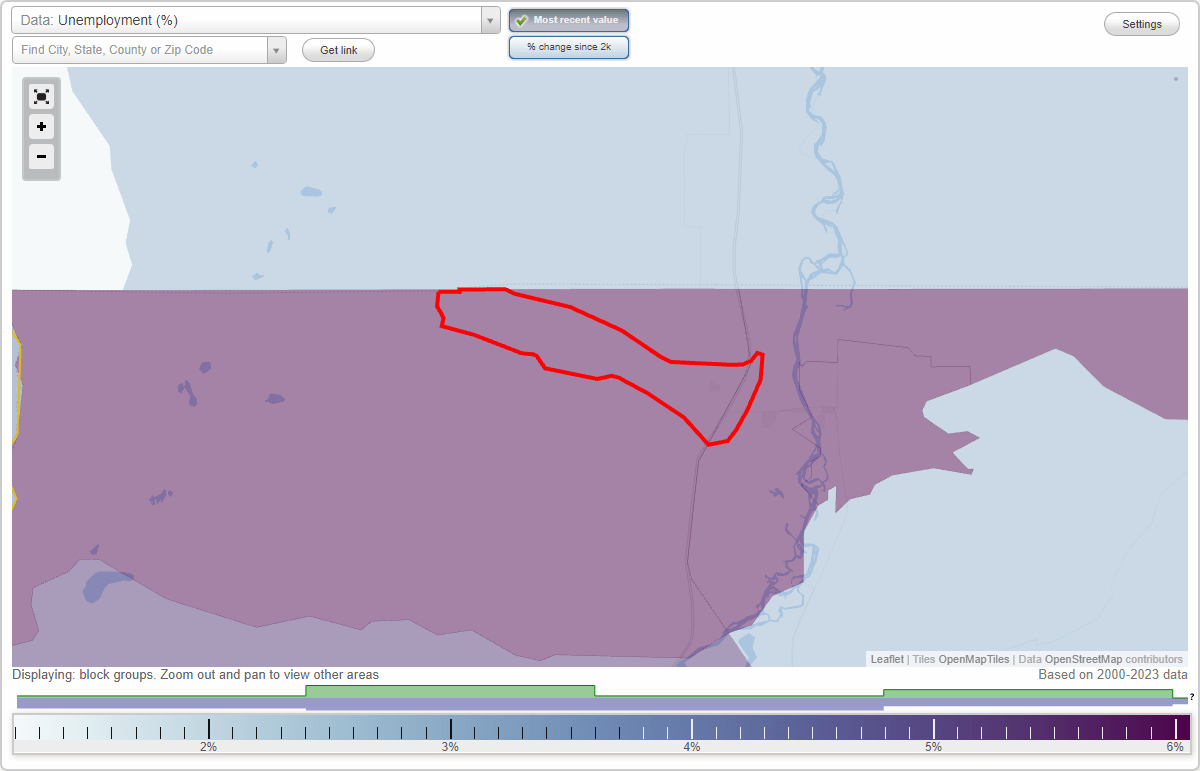Screen dimensions: 1200x771
Task: Focus the Find City, State, County field
Action: pyautogui.click(x=140, y=50)
